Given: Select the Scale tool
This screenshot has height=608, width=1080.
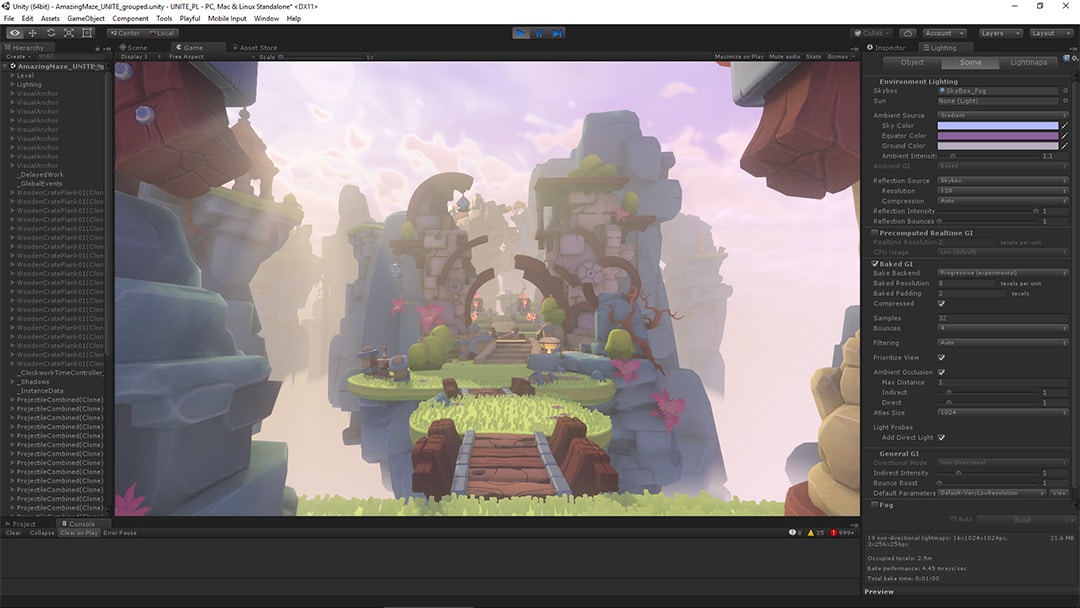Looking at the screenshot, I should click(69, 33).
